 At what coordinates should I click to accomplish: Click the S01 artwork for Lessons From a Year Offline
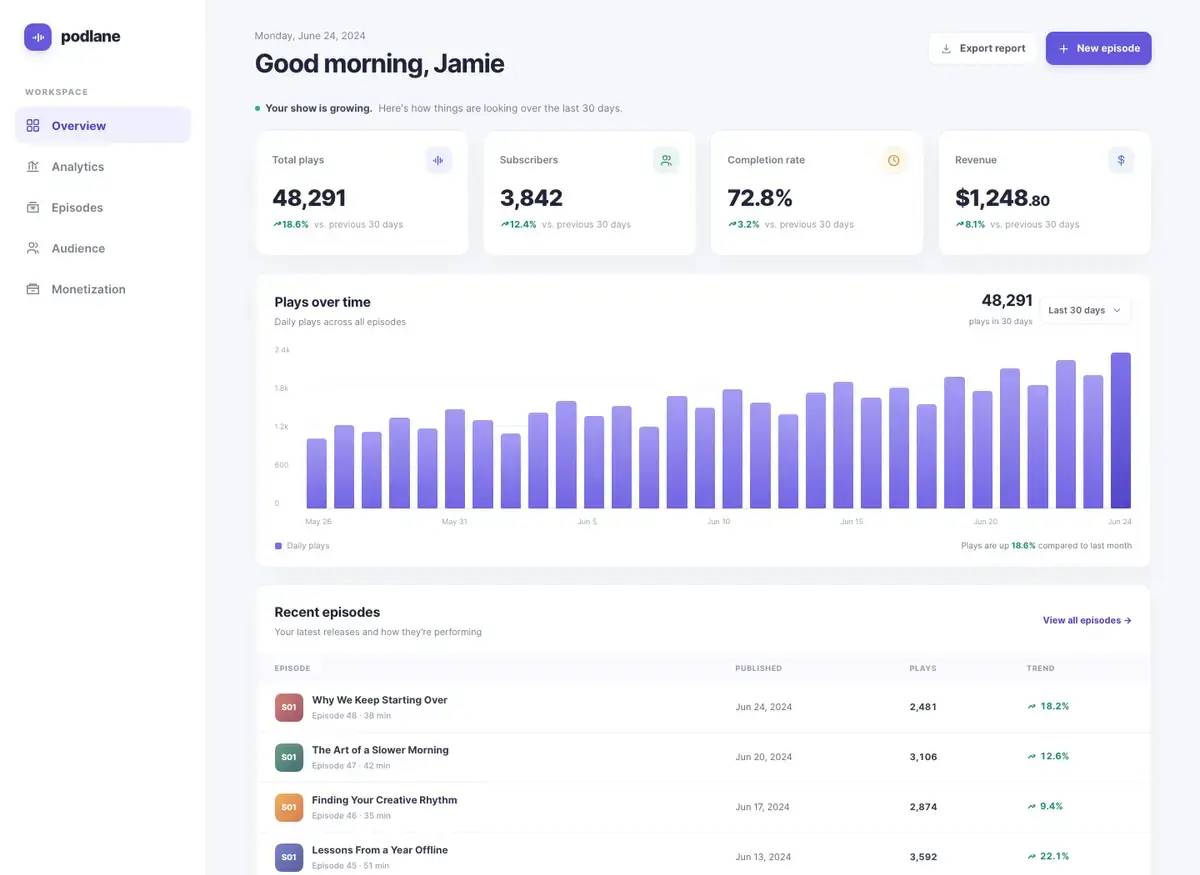click(x=289, y=857)
